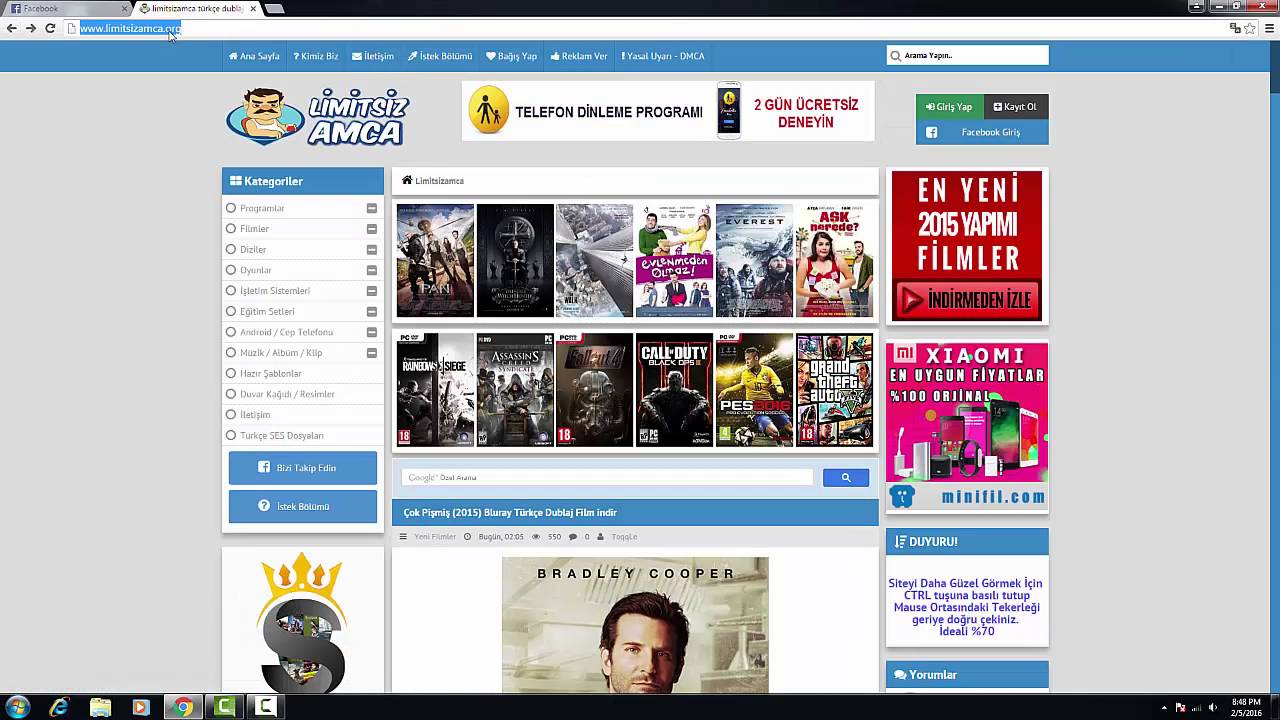Expand Diziler category toggle
Screen dimensions: 1280x720
click(x=371, y=249)
